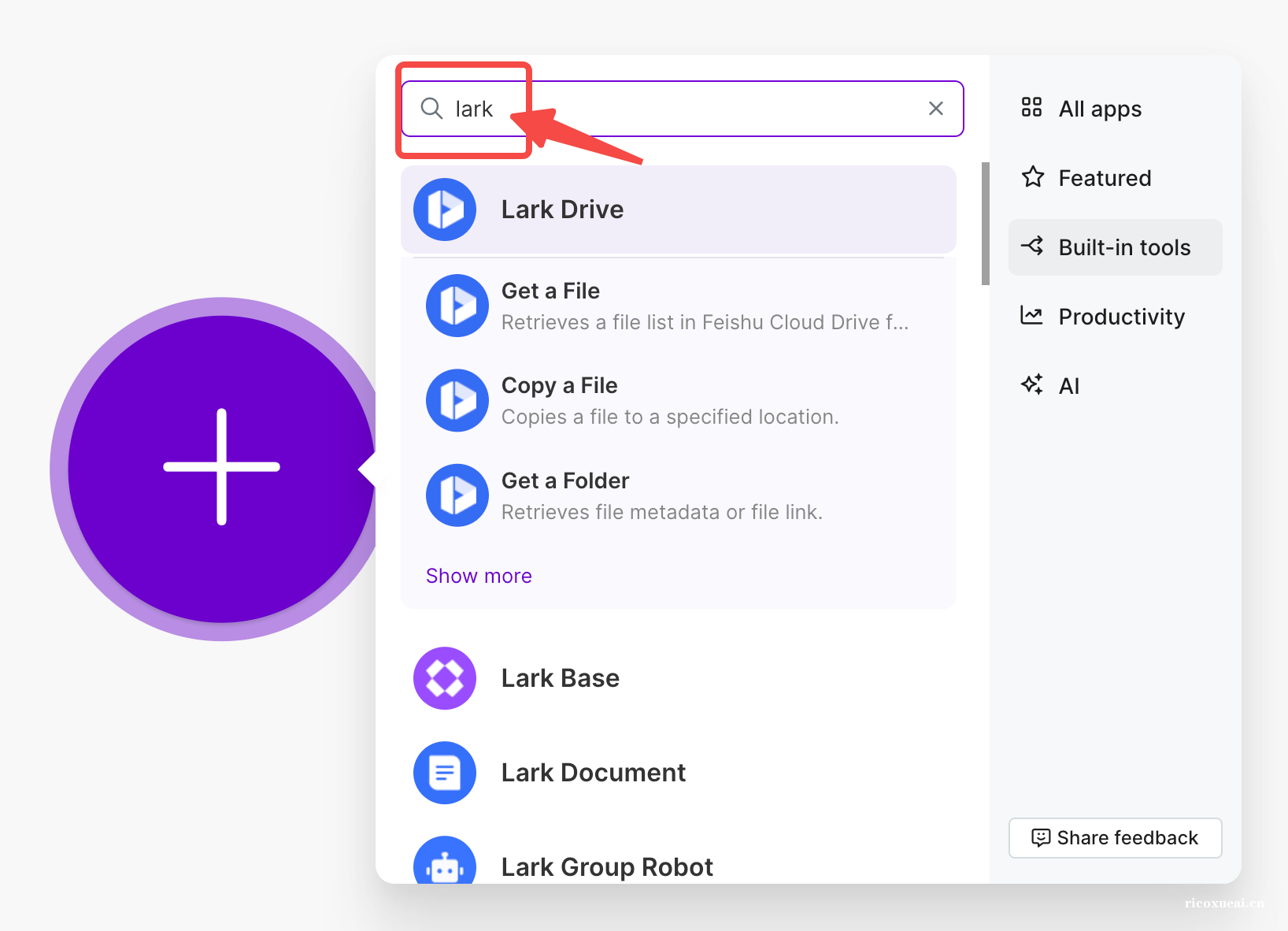Click the search magnifier icon
1288x931 pixels.
tap(431, 108)
